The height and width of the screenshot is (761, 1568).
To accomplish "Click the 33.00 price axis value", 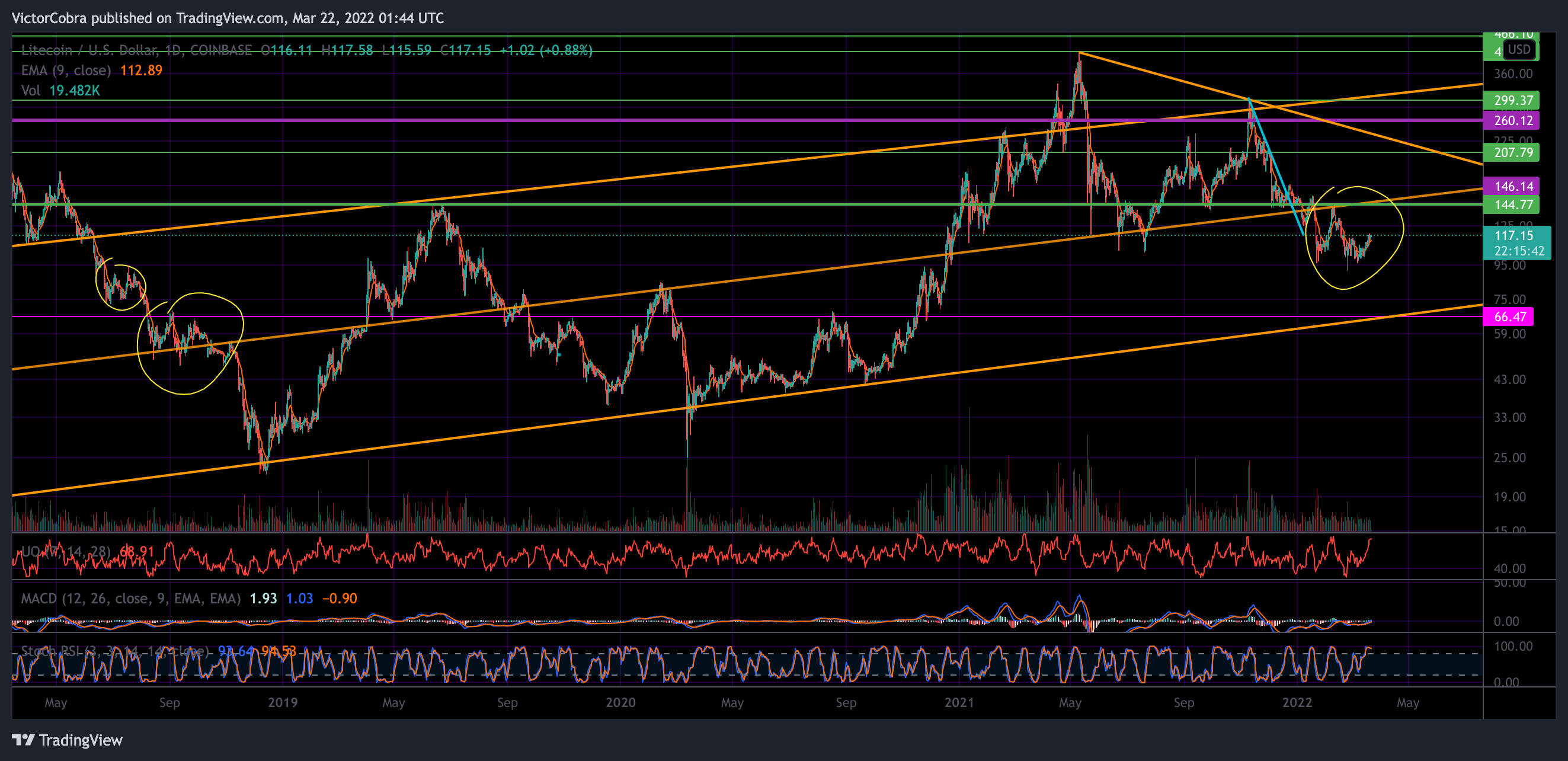I will tap(1509, 418).
